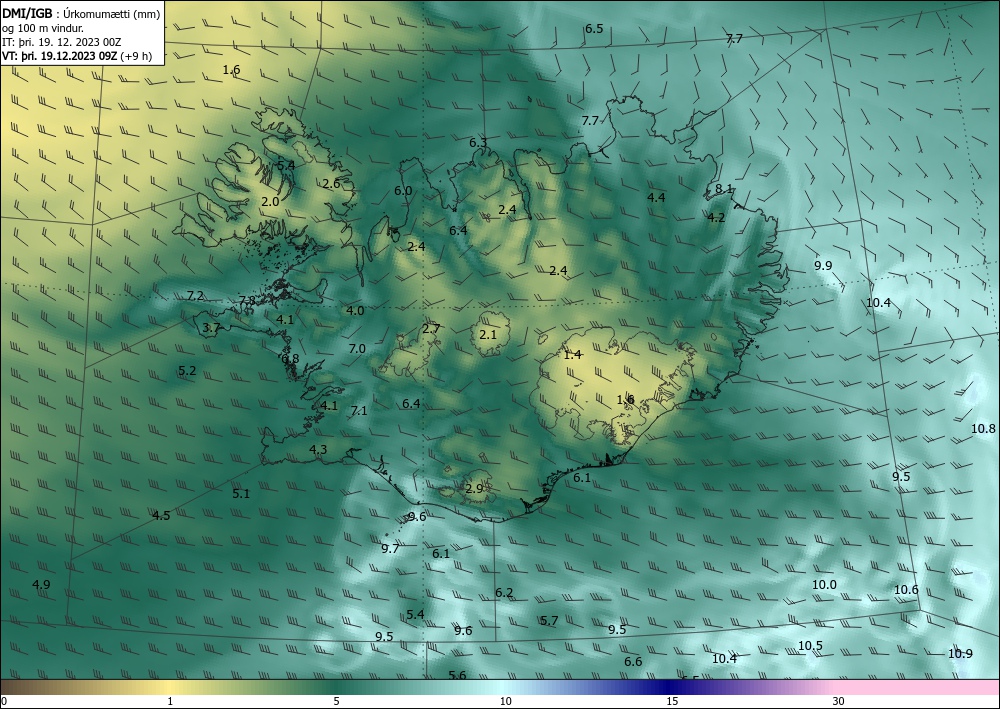The height and width of the screenshot is (709, 1000).
Task: Select the 6.2 map value
Action: (x=504, y=593)
